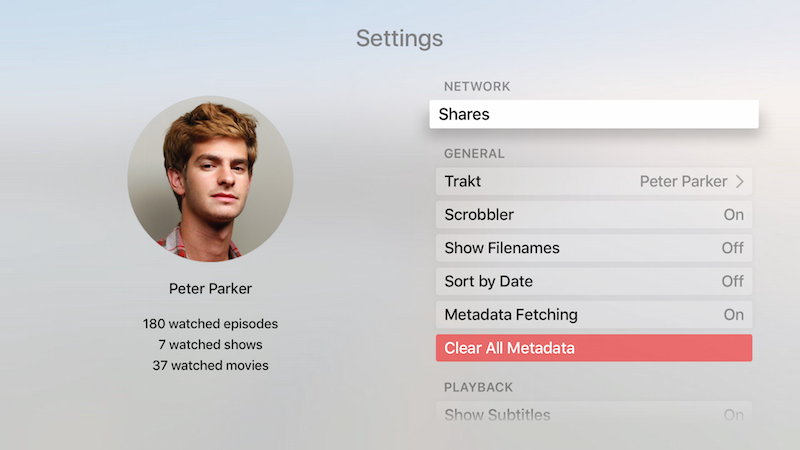800x450 pixels.
Task: Click the Peter Parker value on the Trakt row
Action: coord(683,181)
